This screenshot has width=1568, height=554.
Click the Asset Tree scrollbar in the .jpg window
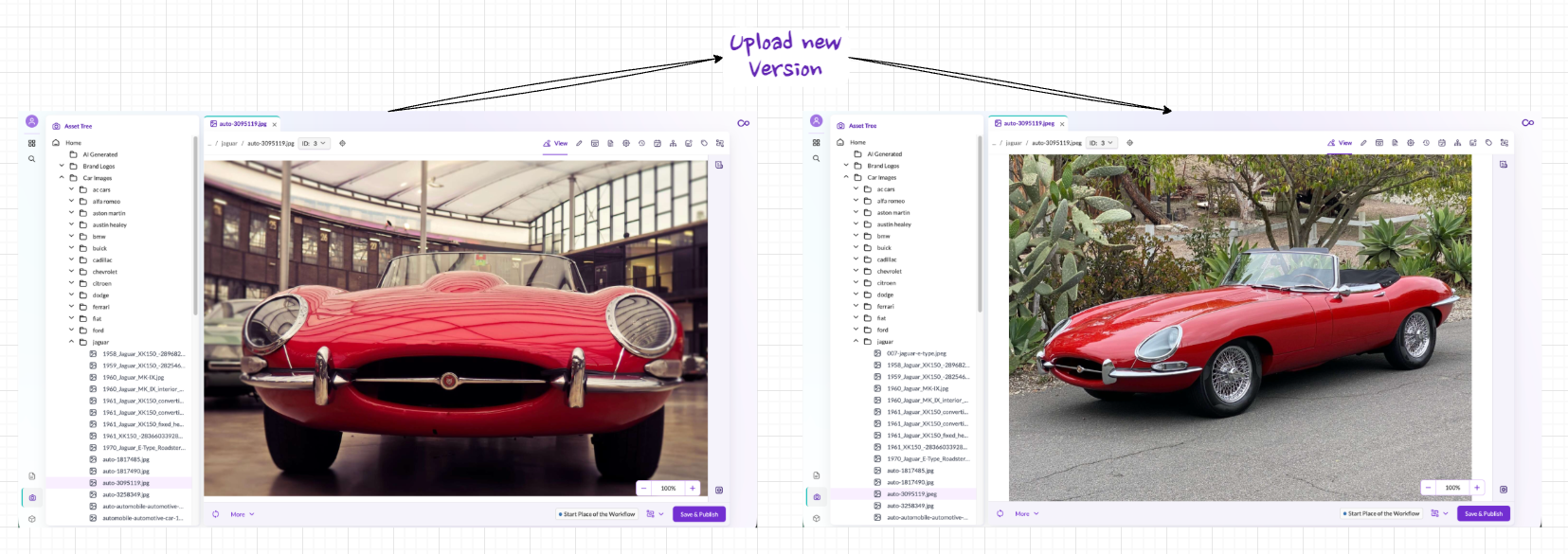pos(195,225)
